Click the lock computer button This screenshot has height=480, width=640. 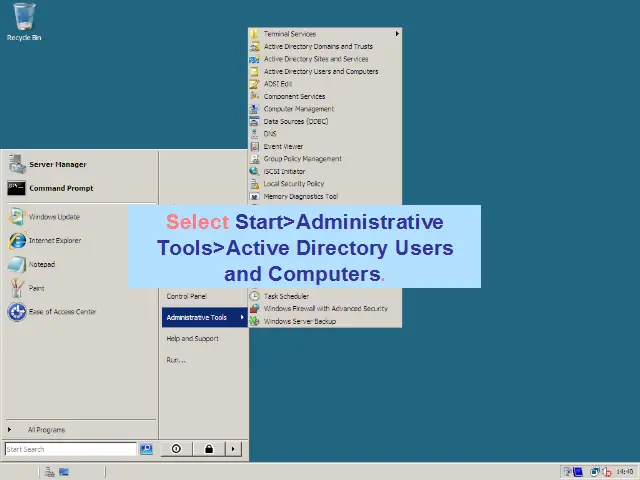(209, 449)
